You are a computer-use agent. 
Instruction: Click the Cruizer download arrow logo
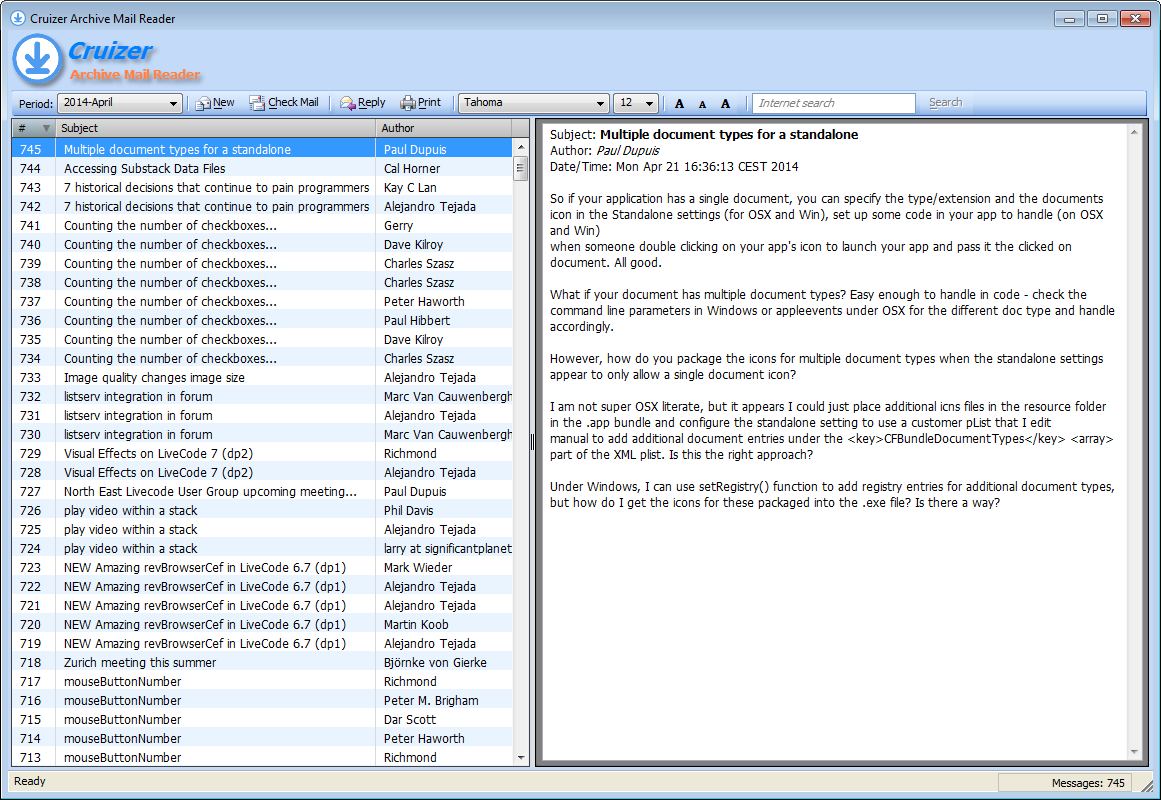tap(38, 59)
